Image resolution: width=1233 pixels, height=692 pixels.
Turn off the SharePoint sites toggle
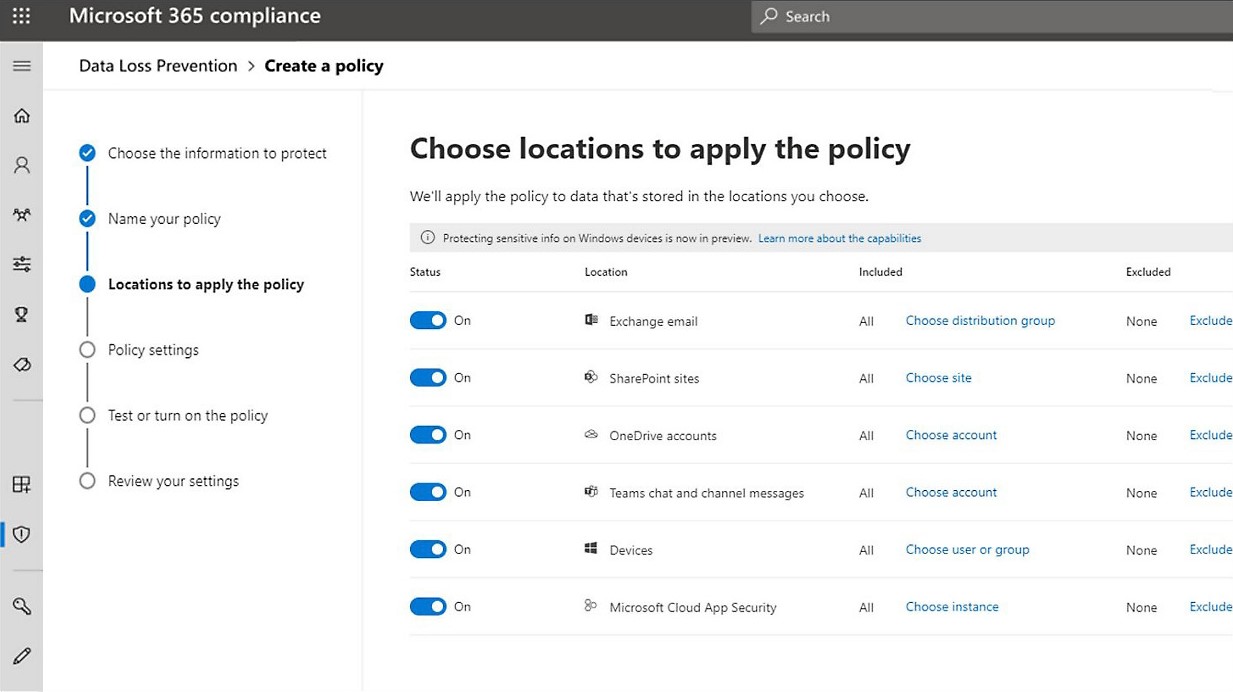(428, 377)
